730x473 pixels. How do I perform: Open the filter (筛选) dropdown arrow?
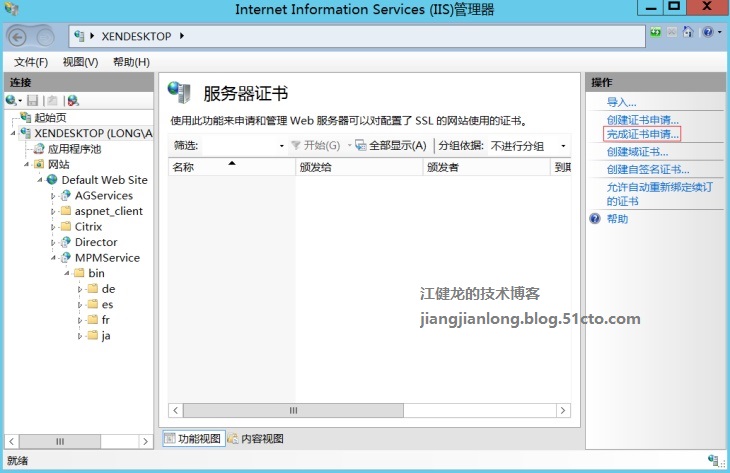pyautogui.click(x=282, y=146)
